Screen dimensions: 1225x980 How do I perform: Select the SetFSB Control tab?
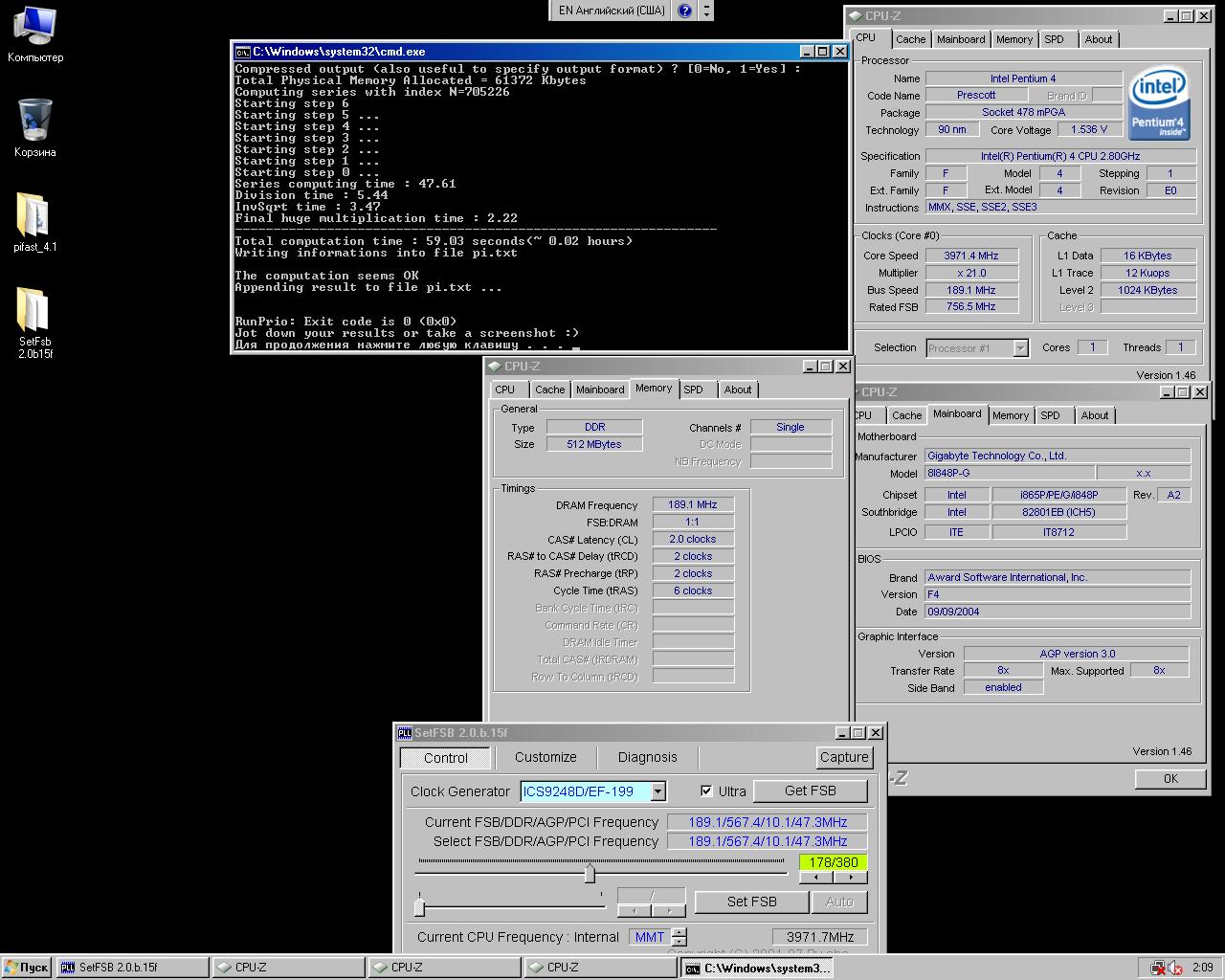pyautogui.click(x=446, y=758)
